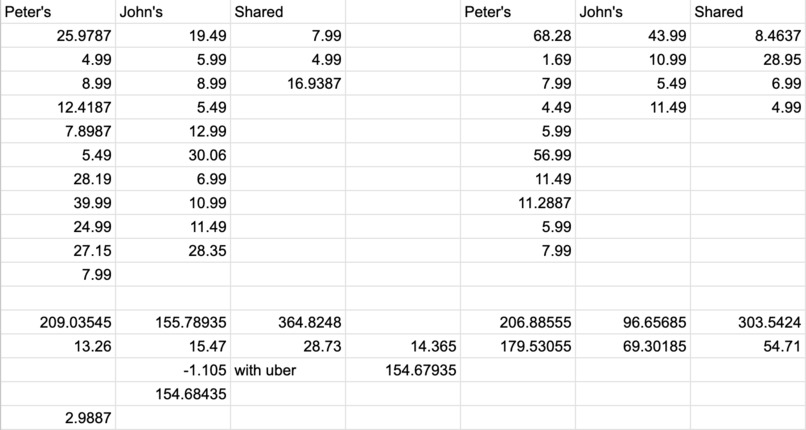
Task: Click the cell showing 179.53055
Action: click(x=518, y=346)
